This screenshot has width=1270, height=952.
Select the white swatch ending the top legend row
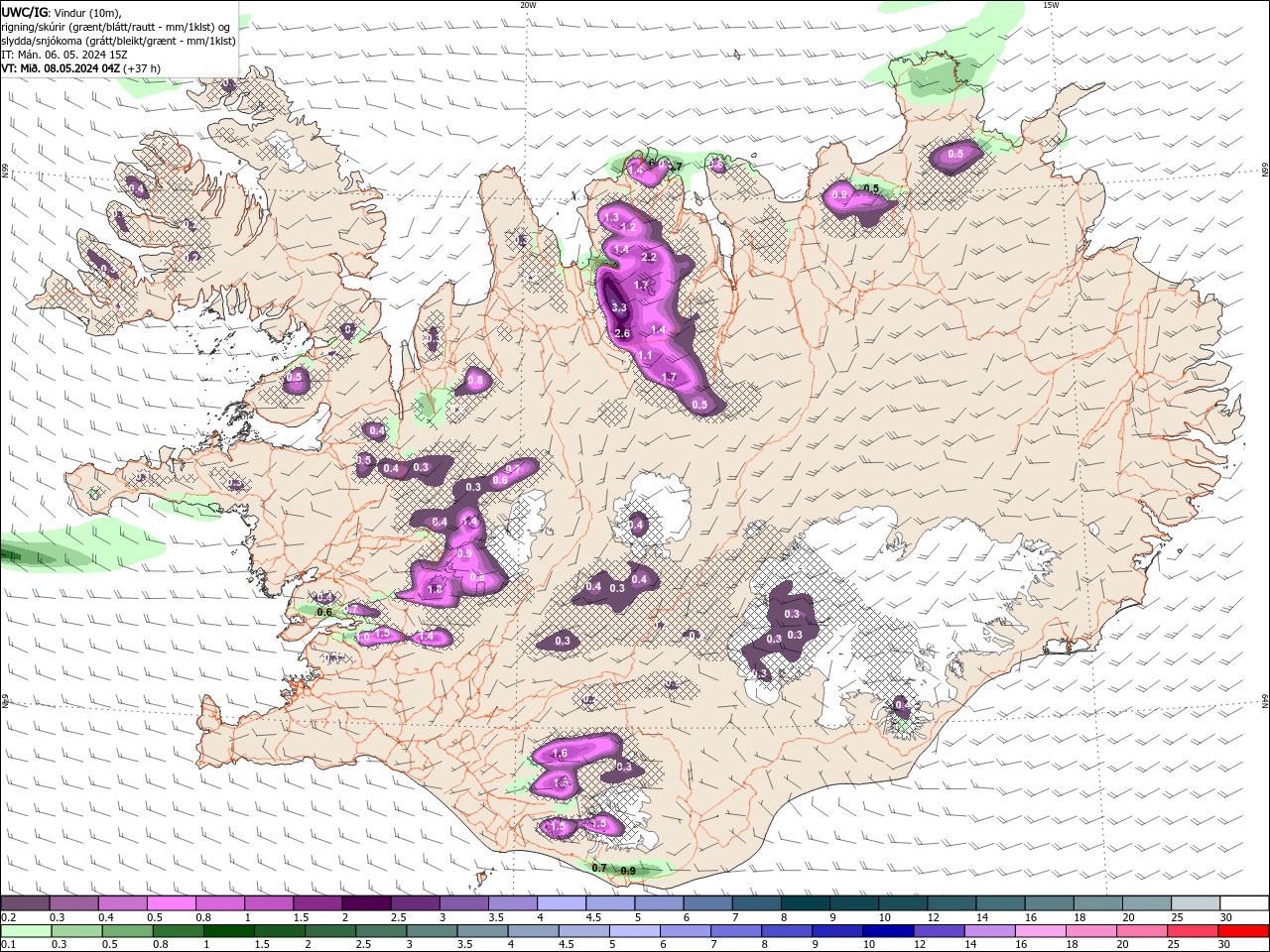coord(1243,903)
